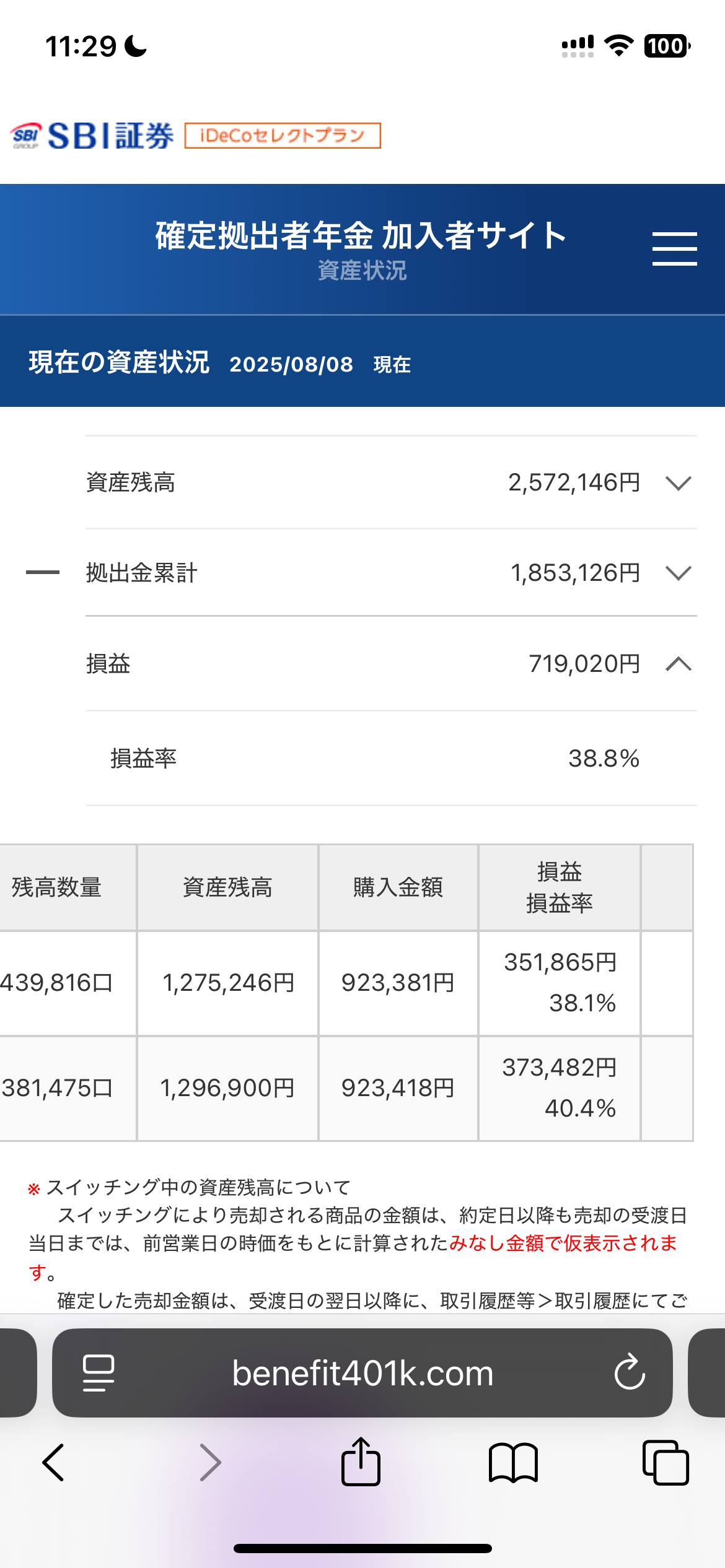
Task: Open the Safari share sheet
Action: click(x=361, y=1463)
